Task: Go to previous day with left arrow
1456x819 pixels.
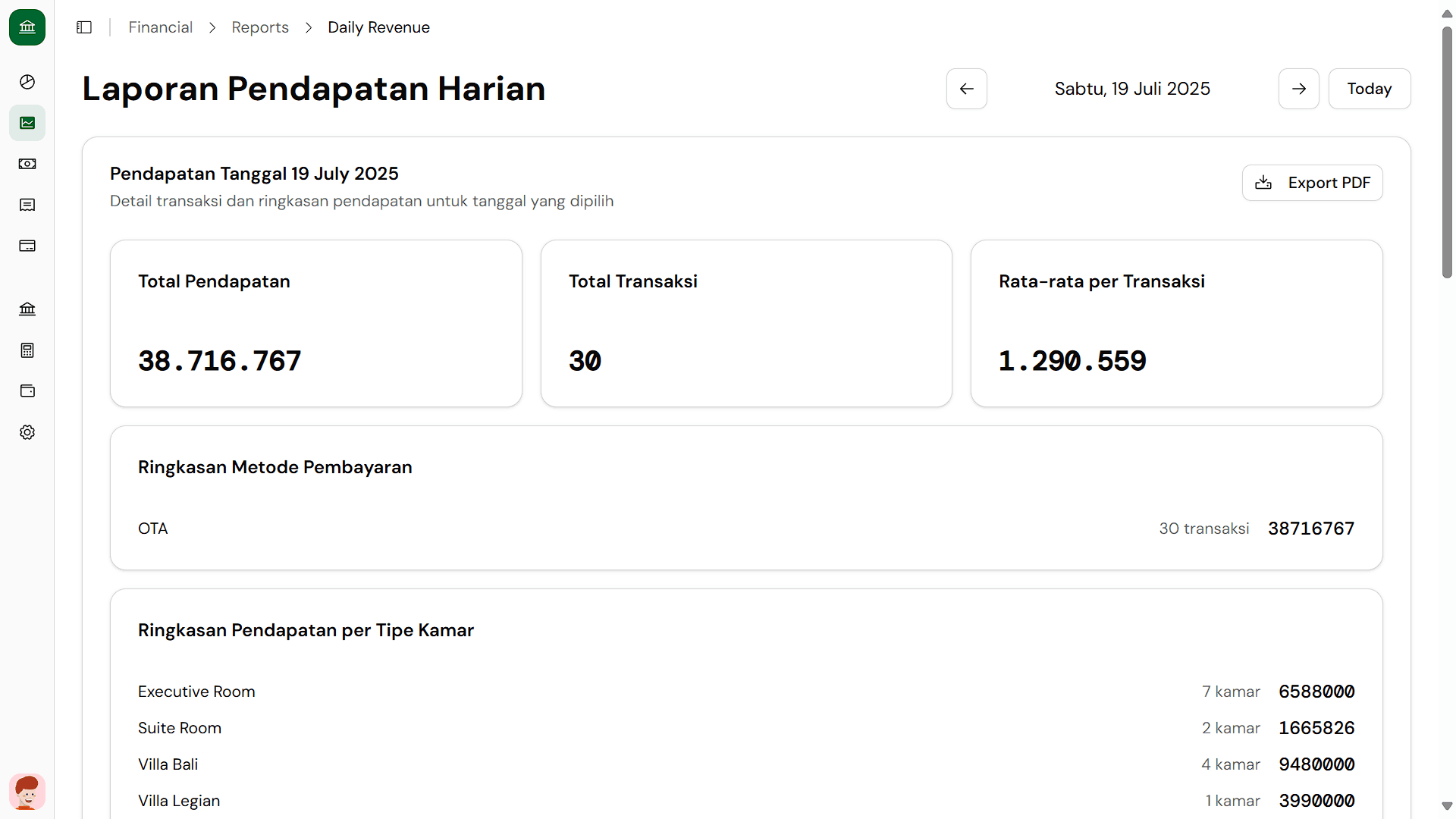Action: click(966, 88)
